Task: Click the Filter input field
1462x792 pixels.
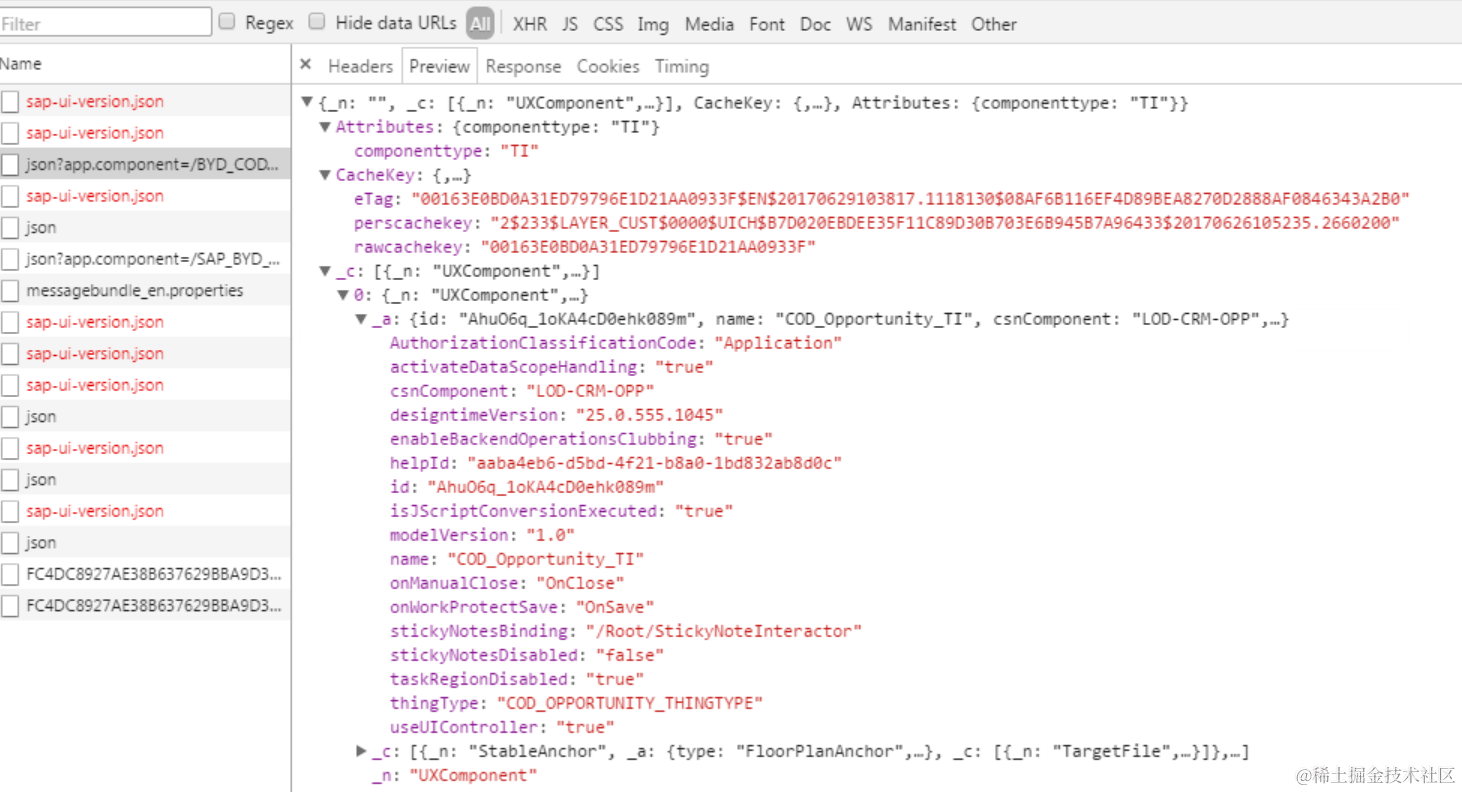Action: pyautogui.click(x=105, y=22)
